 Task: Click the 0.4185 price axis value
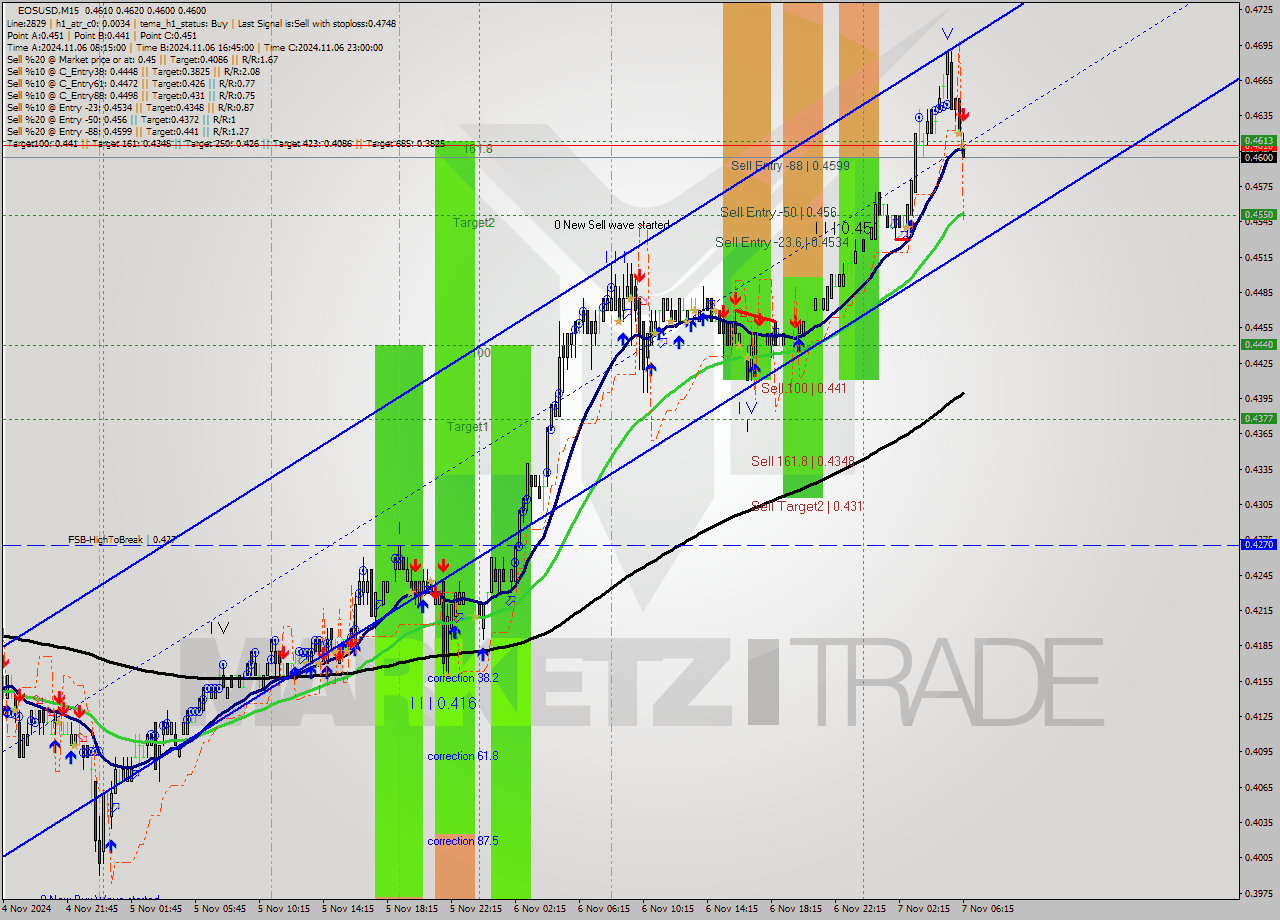1257,646
